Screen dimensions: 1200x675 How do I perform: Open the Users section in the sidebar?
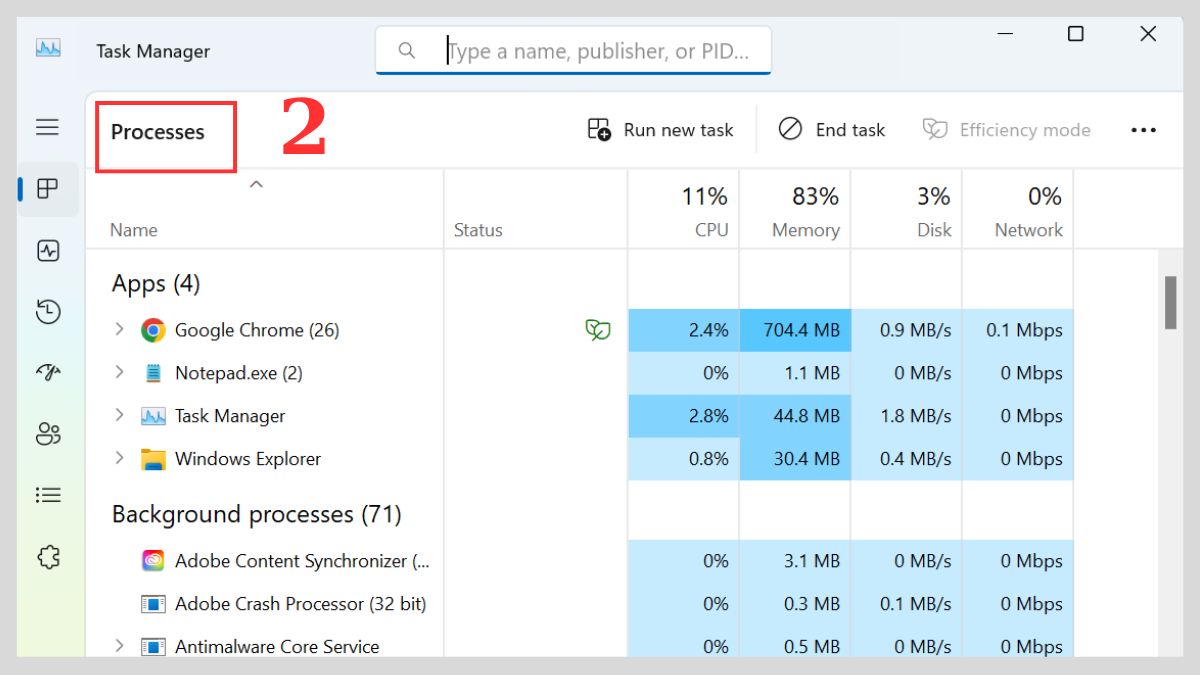pyautogui.click(x=48, y=434)
